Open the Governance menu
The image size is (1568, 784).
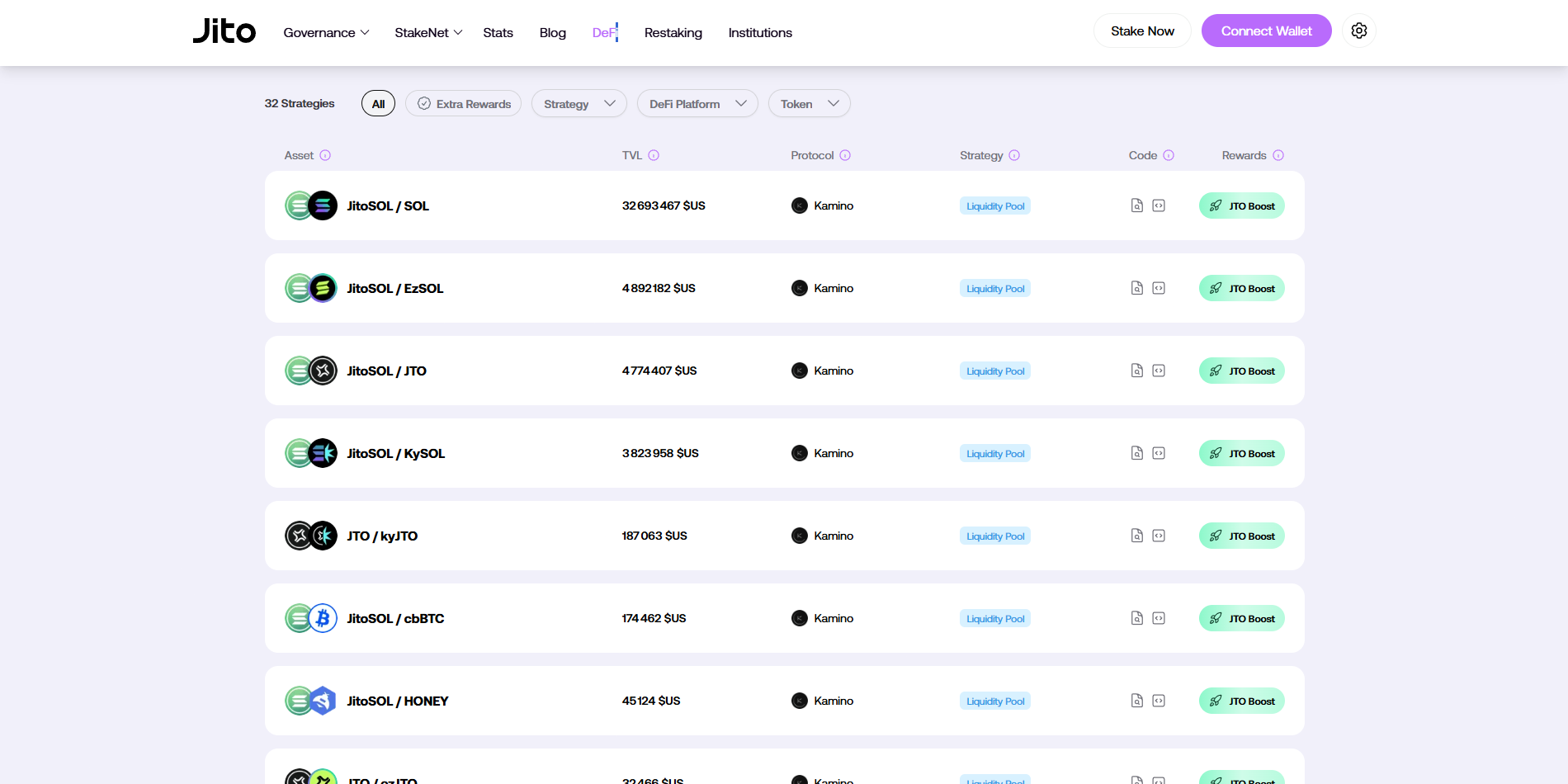pyautogui.click(x=326, y=33)
